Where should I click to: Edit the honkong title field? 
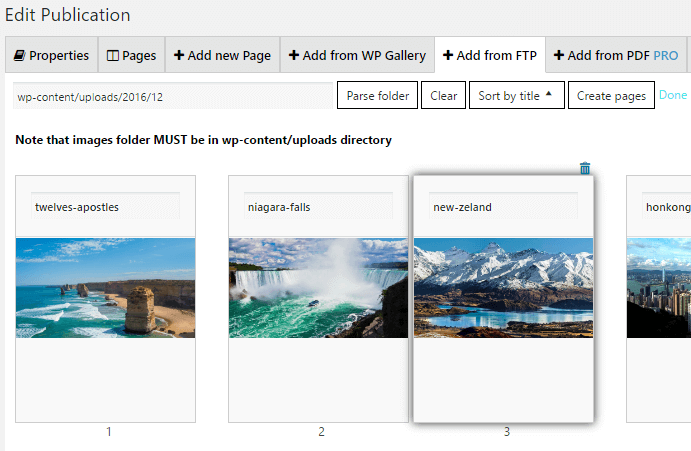pyautogui.click(x=666, y=206)
